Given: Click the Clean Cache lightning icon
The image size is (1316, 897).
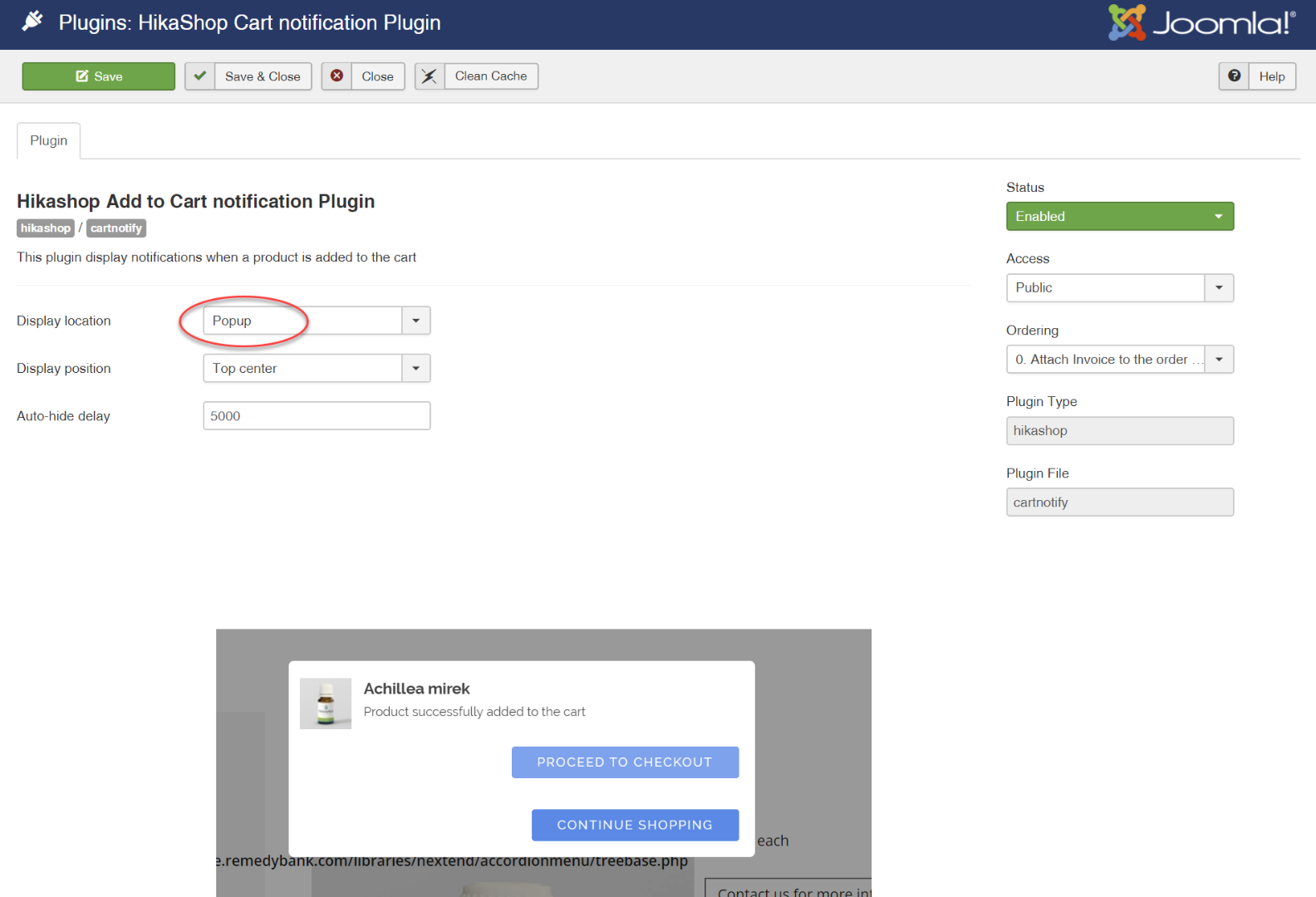Looking at the screenshot, I should pyautogui.click(x=430, y=76).
